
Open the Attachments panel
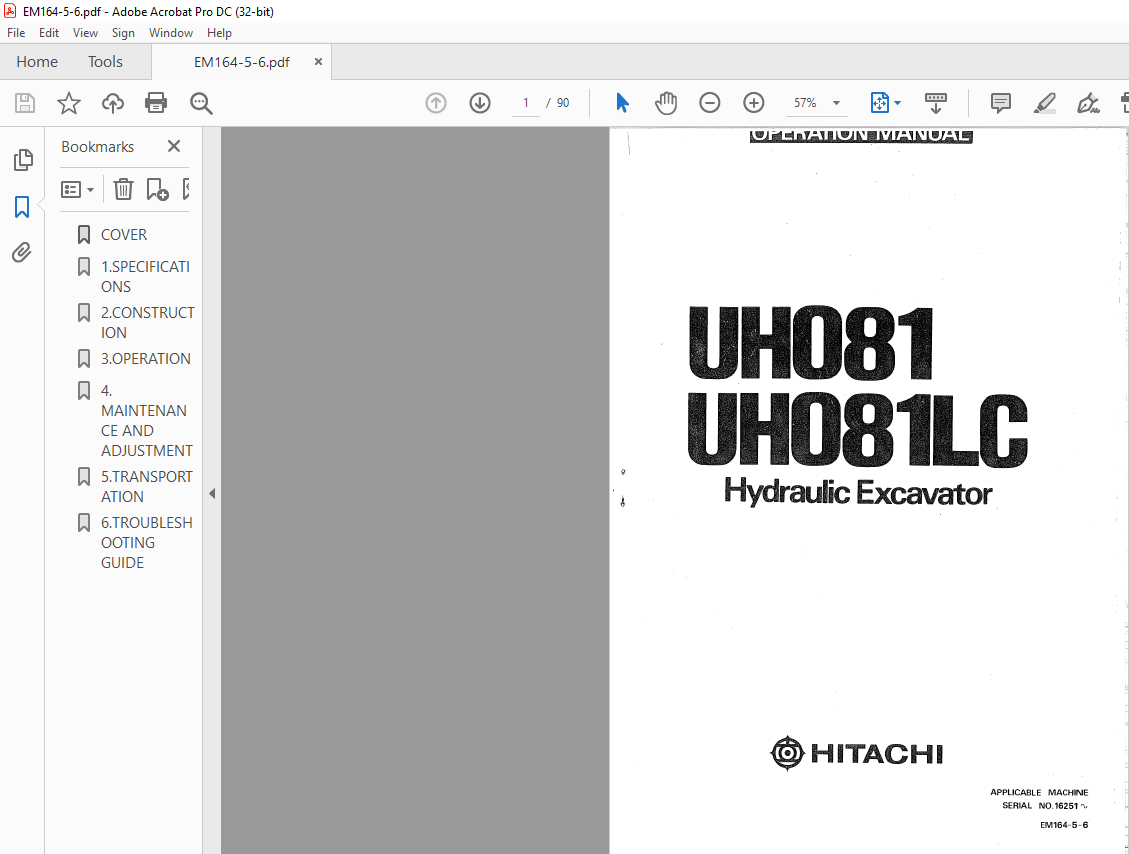coord(22,253)
